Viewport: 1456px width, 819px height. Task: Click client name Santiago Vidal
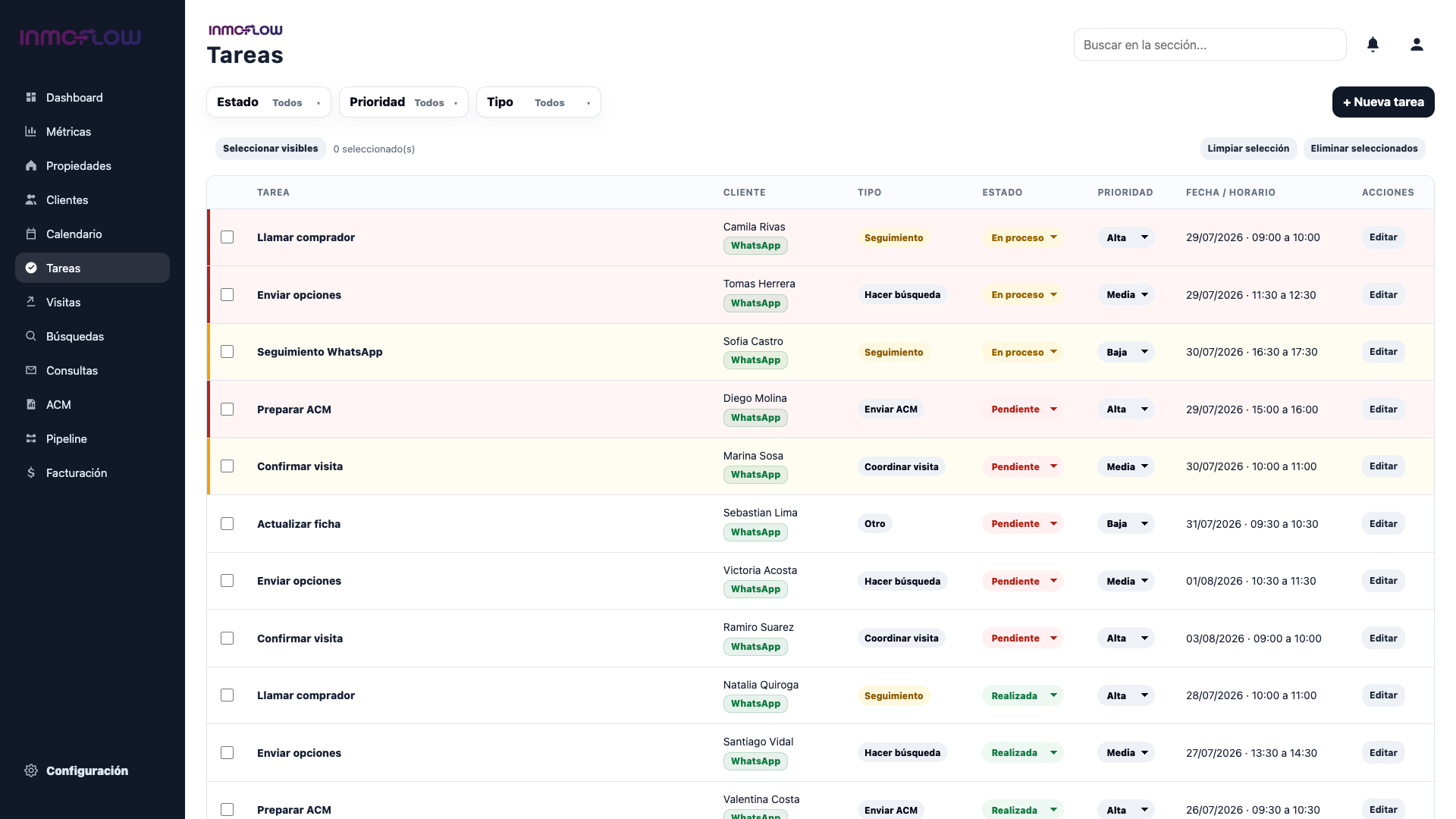[758, 742]
